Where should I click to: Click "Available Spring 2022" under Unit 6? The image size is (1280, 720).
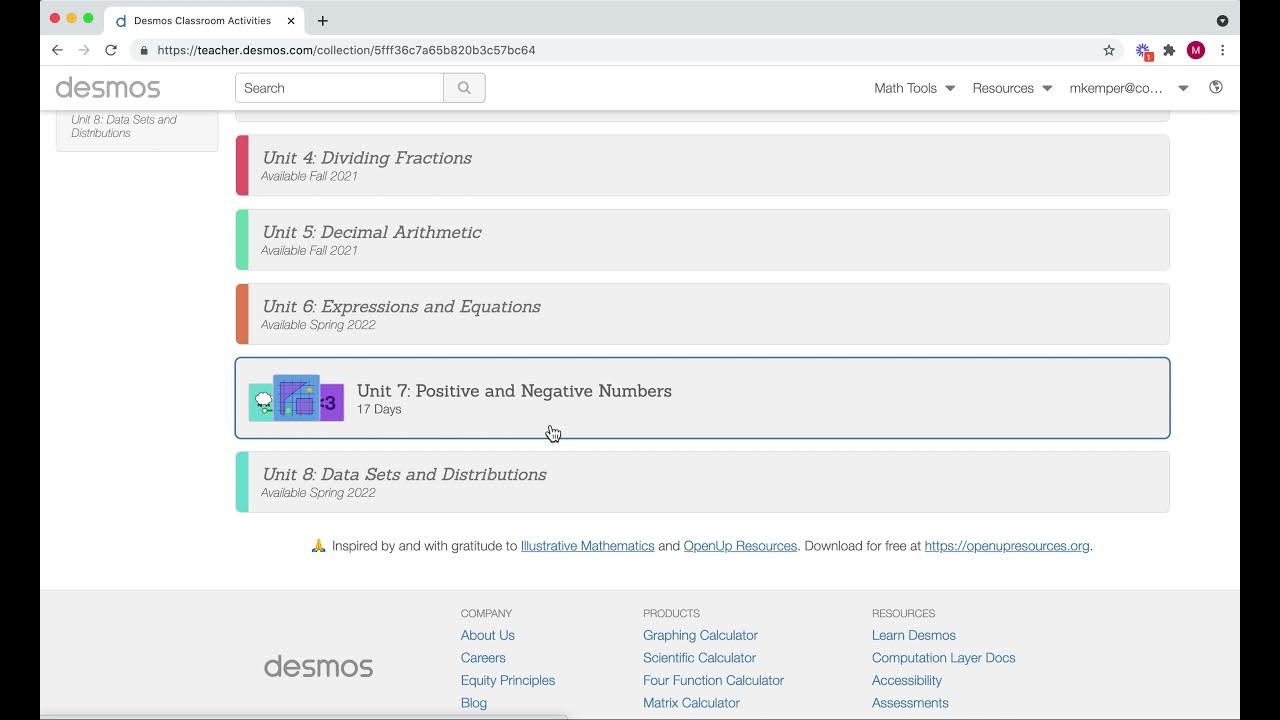(x=318, y=325)
